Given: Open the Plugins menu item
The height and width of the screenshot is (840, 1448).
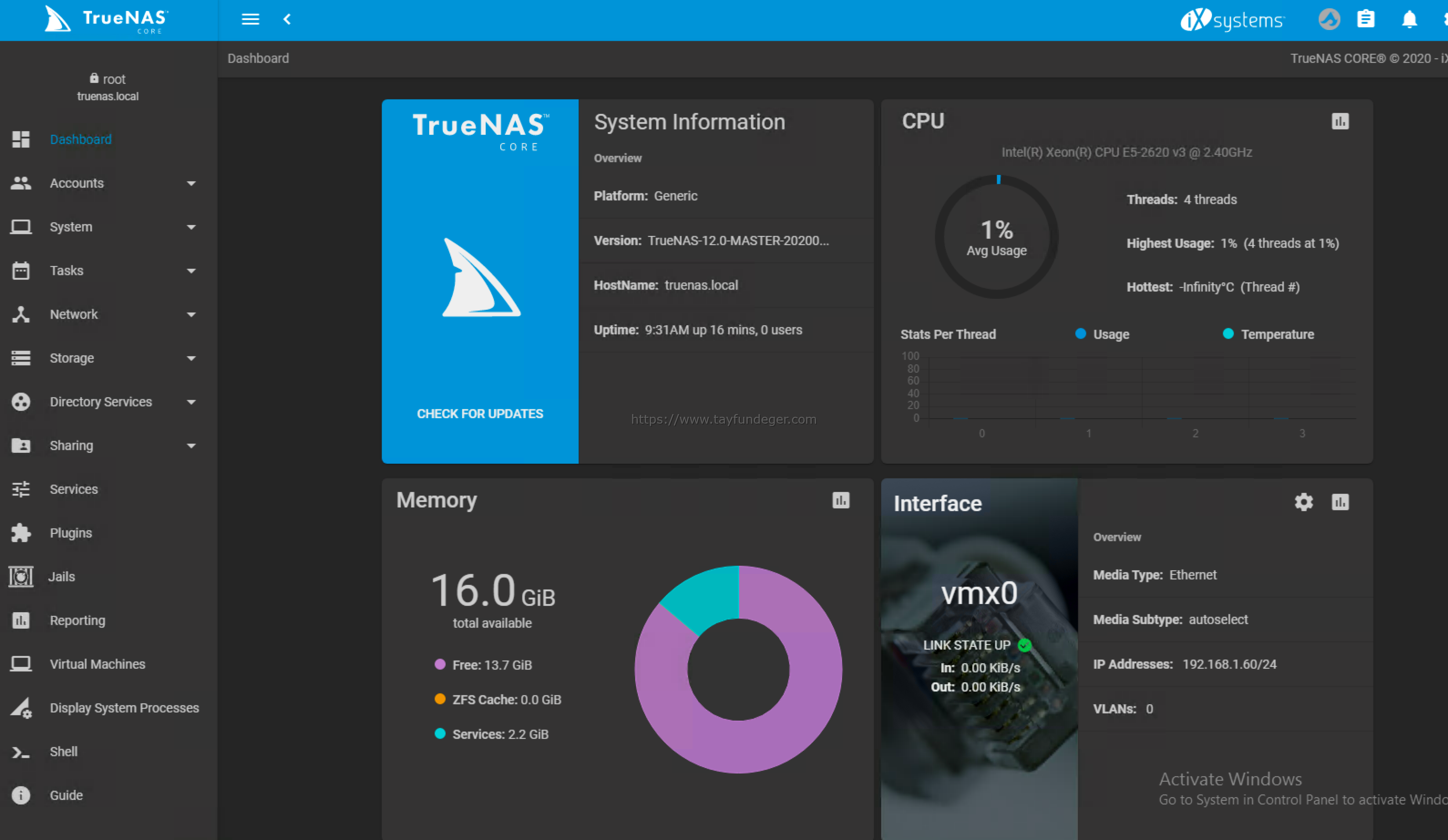Looking at the screenshot, I should pos(108,533).
